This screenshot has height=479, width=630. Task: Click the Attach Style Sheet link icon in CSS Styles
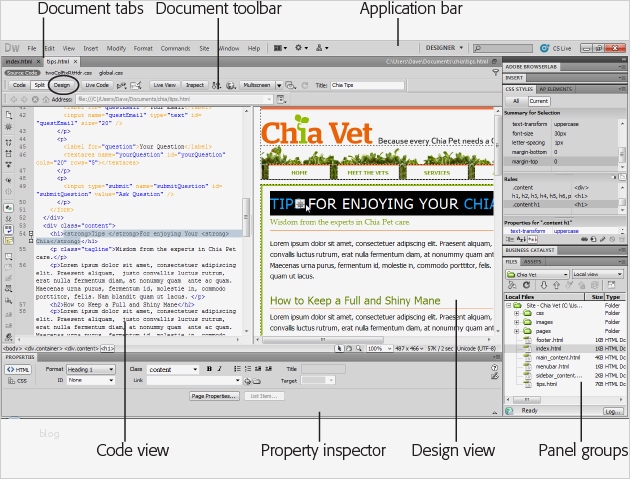(x=584, y=239)
